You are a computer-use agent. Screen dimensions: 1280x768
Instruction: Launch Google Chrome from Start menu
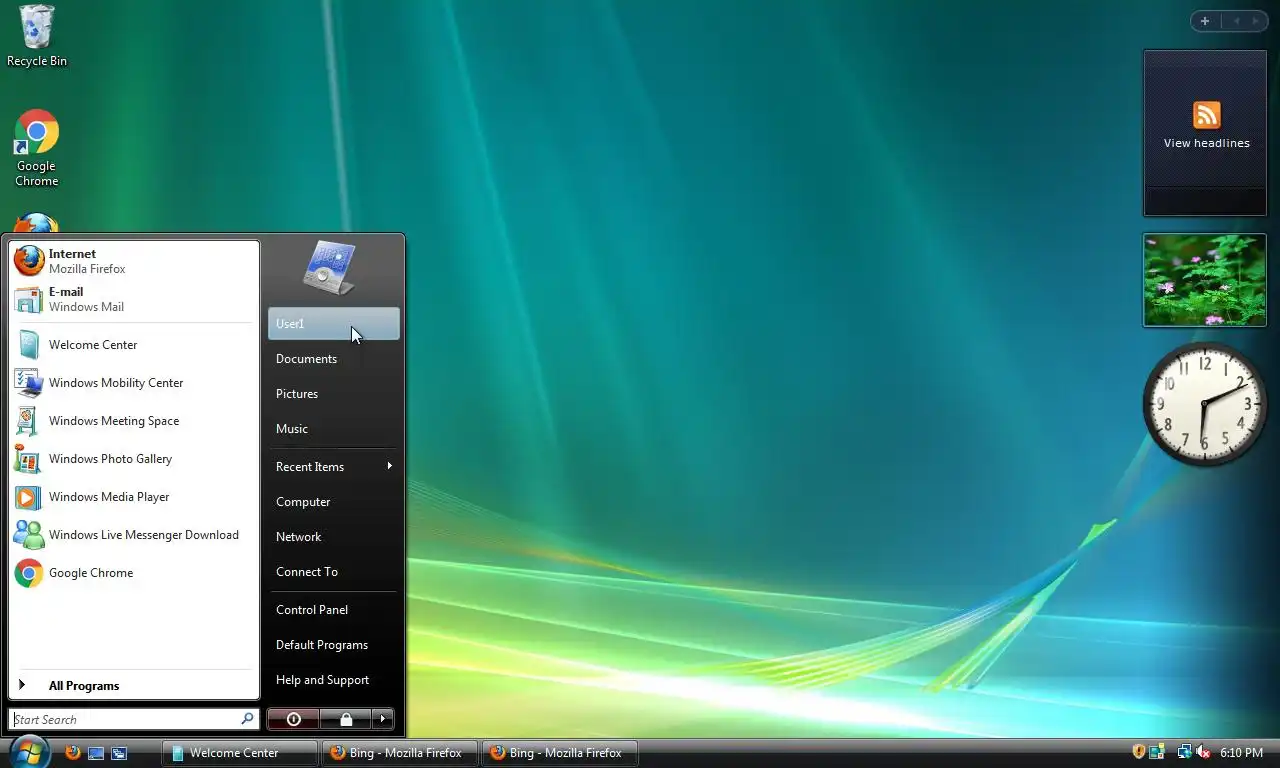click(x=134, y=573)
